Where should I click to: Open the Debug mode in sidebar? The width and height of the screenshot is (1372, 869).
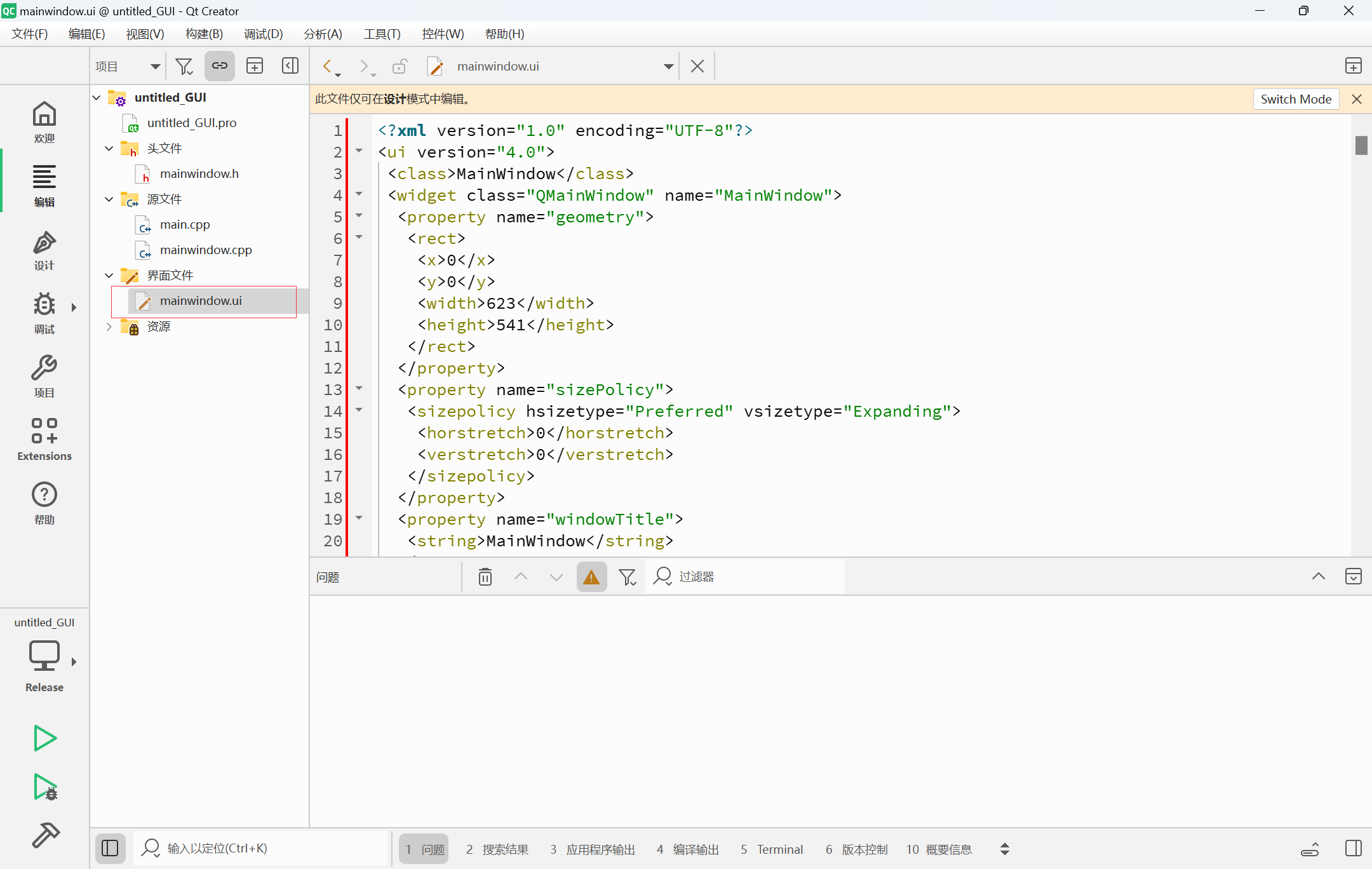pos(44,313)
